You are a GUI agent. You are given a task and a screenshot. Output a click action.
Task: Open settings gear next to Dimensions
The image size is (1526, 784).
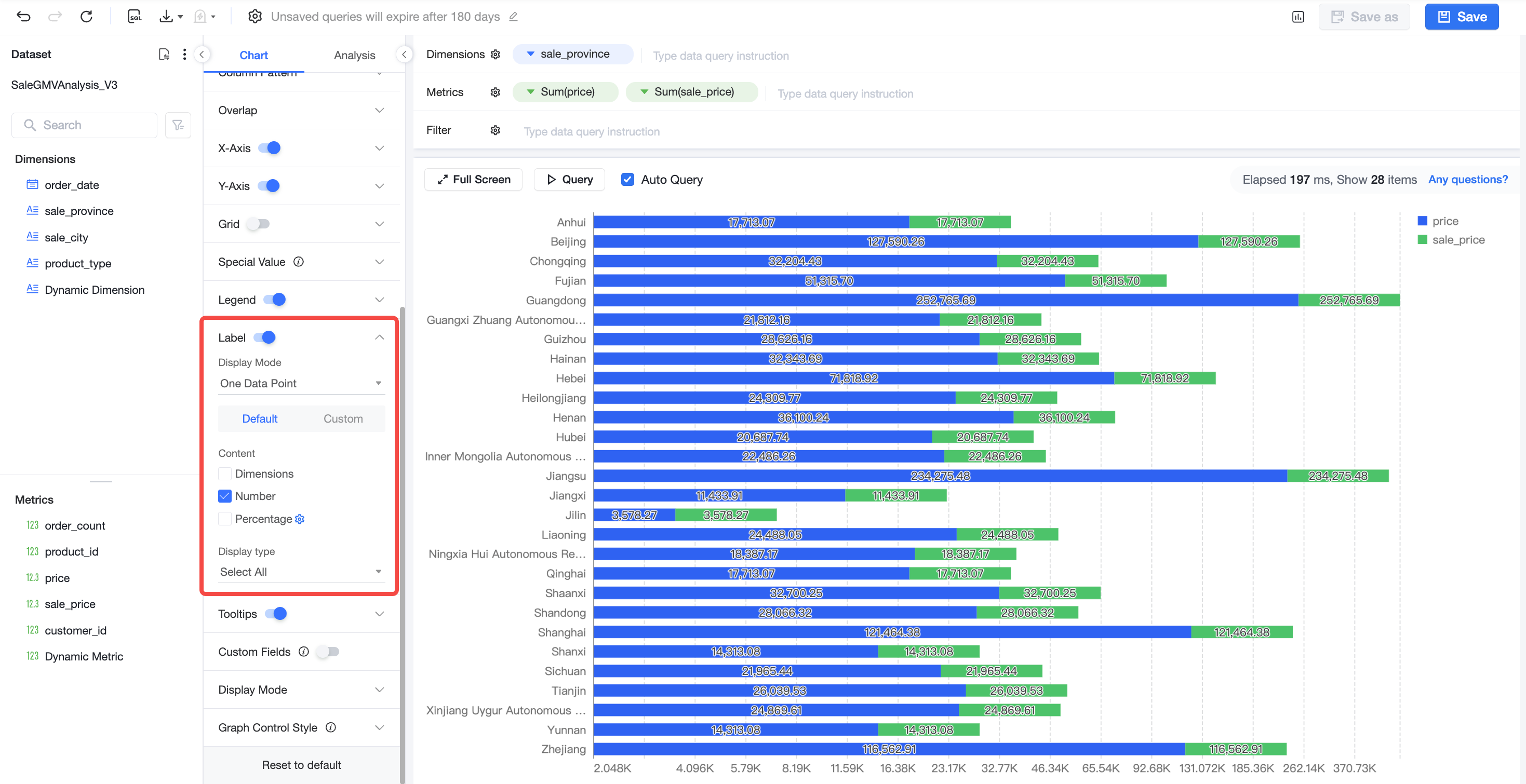point(495,55)
